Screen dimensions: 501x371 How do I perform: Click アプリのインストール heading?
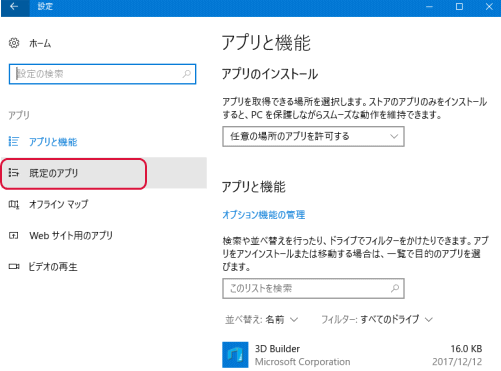(270, 74)
